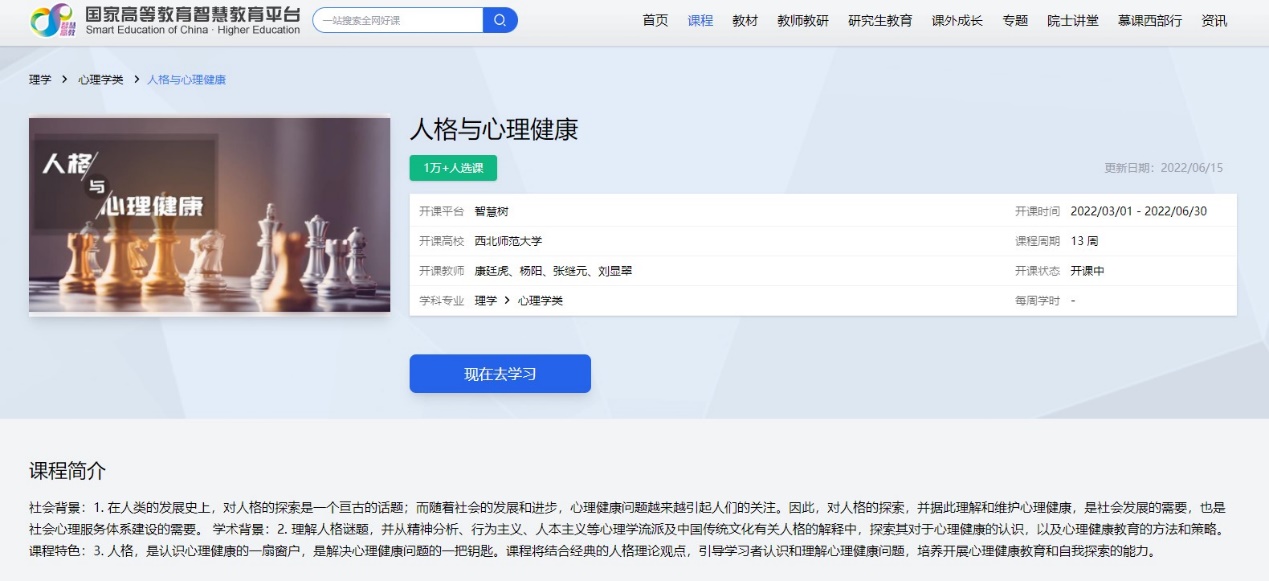Click 理学 in the 学科专业 row

485,301
